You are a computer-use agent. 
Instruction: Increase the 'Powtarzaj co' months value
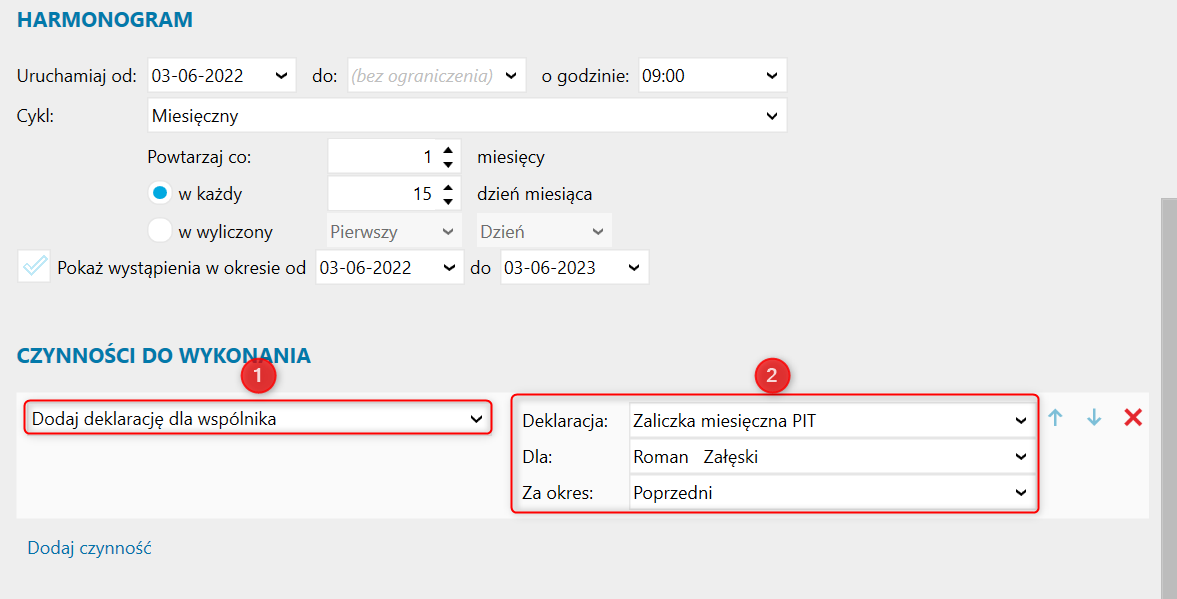[x=448, y=150]
